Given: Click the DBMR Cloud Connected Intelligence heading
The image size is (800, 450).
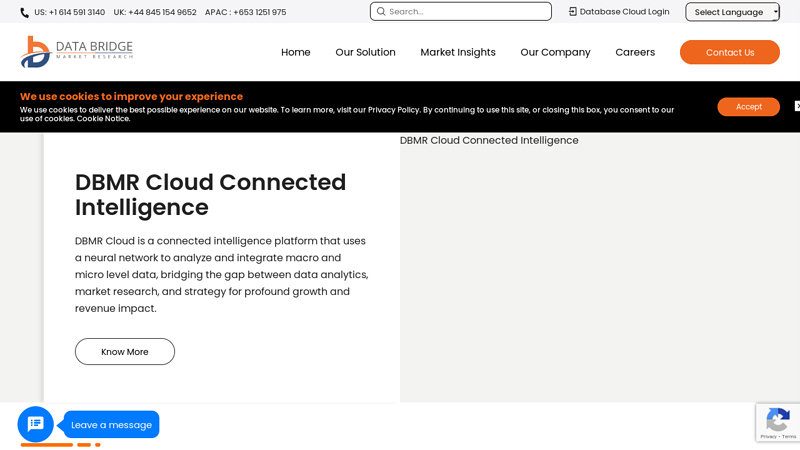Looking at the screenshot, I should 210,194.
